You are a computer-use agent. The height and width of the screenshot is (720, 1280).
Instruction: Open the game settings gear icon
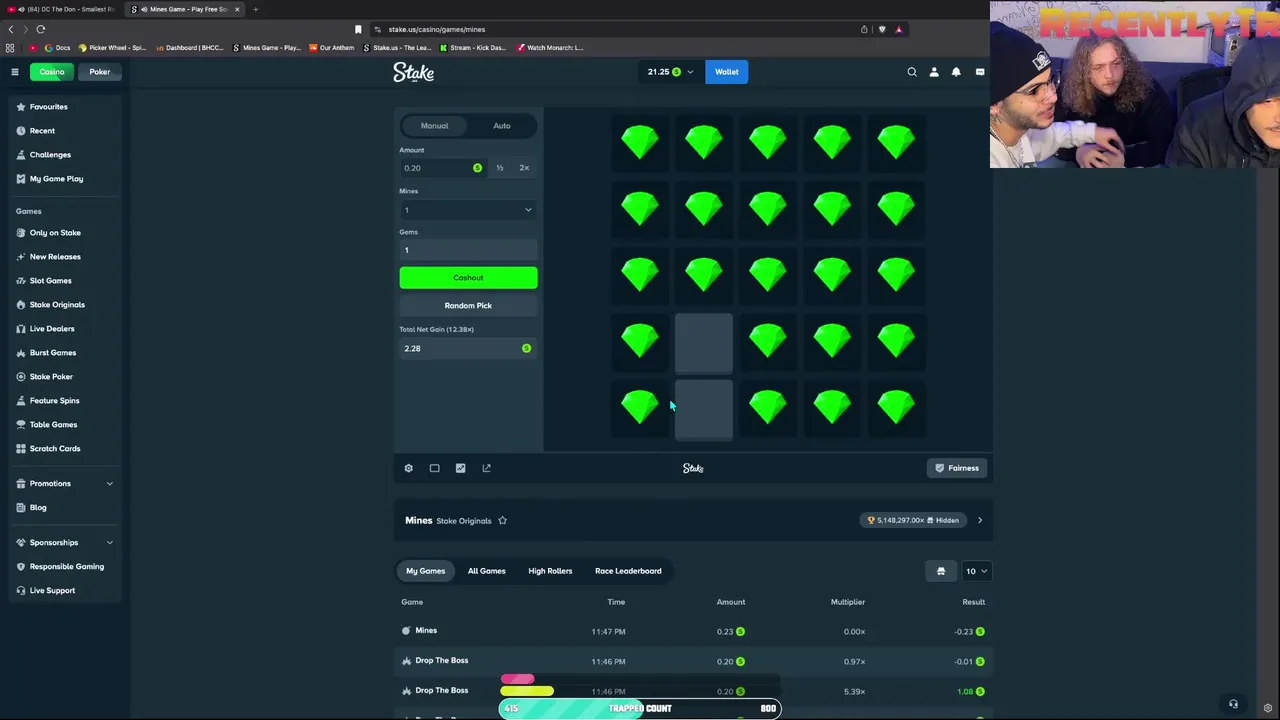coord(408,468)
